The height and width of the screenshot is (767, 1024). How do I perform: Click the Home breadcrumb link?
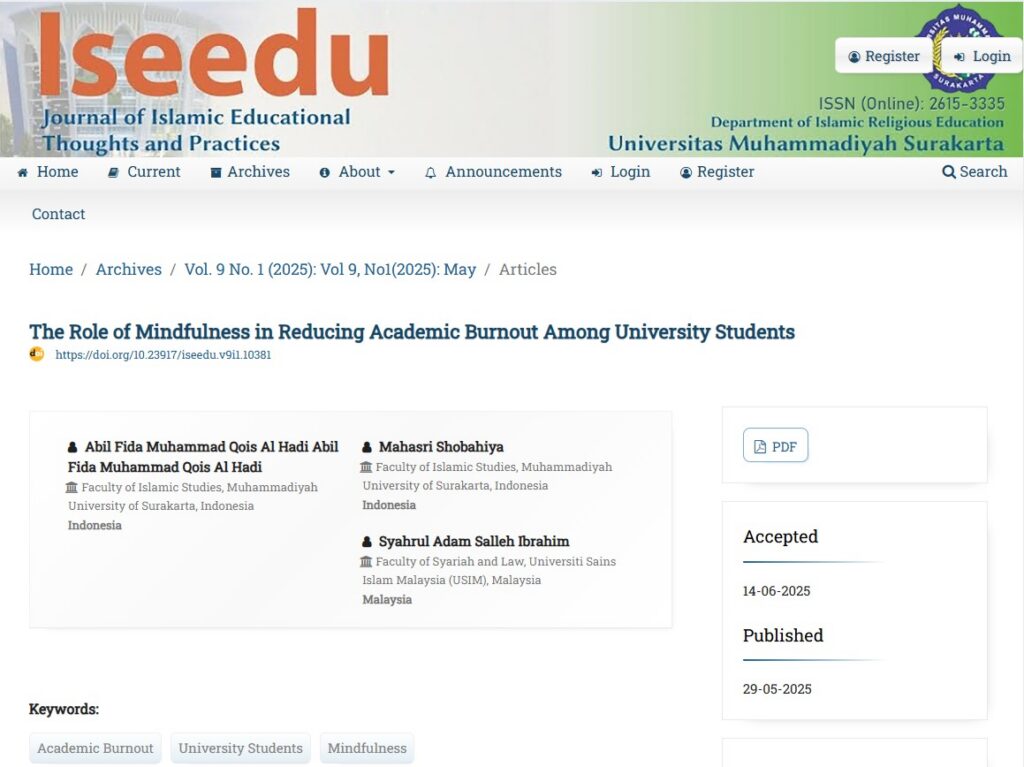pyautogui.click(x=51, y=269)
